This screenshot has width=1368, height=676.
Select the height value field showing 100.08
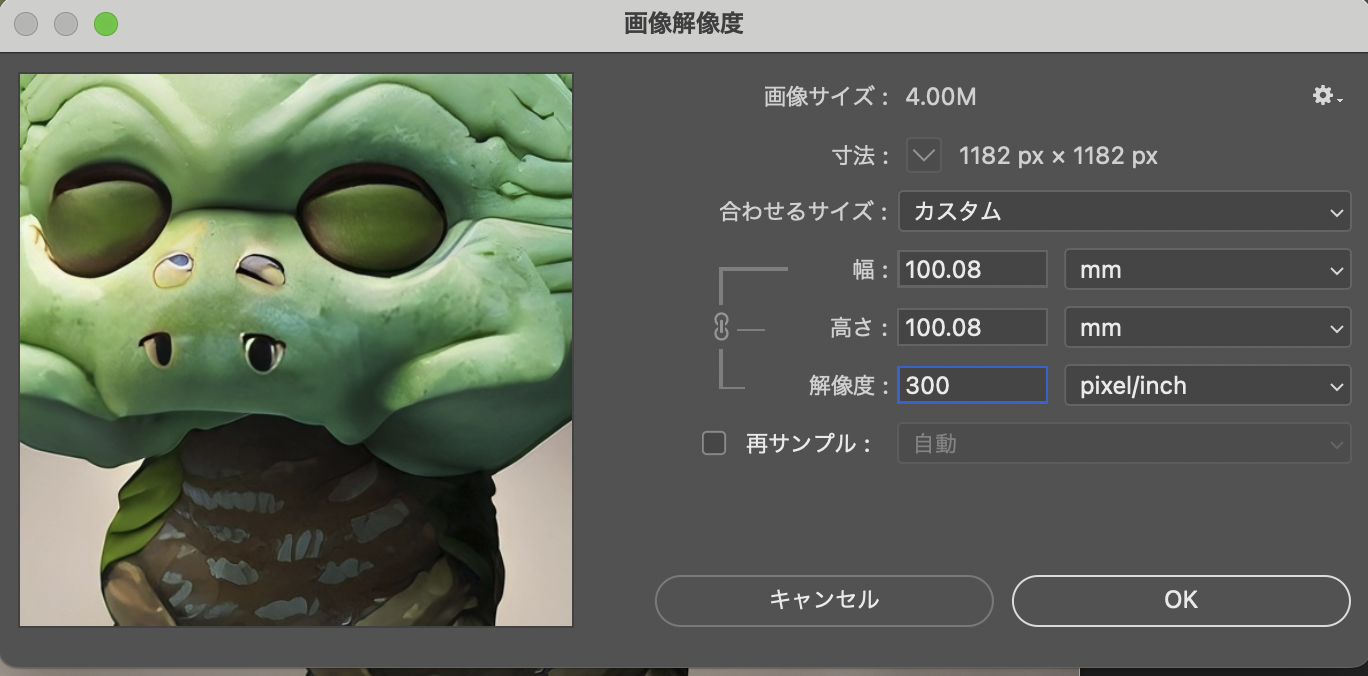click(x=971, y=327)
